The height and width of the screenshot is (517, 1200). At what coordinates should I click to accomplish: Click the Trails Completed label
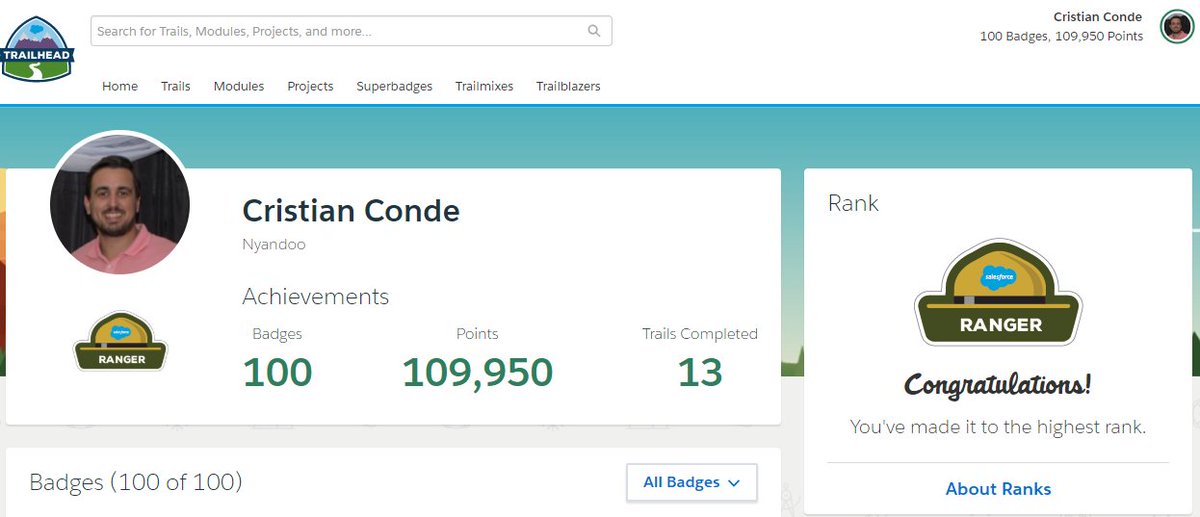pyautogui.click(x=700, y=334)
